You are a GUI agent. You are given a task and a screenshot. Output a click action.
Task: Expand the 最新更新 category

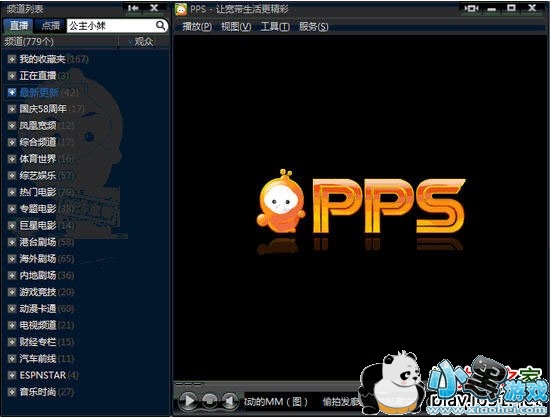point(12,92)
